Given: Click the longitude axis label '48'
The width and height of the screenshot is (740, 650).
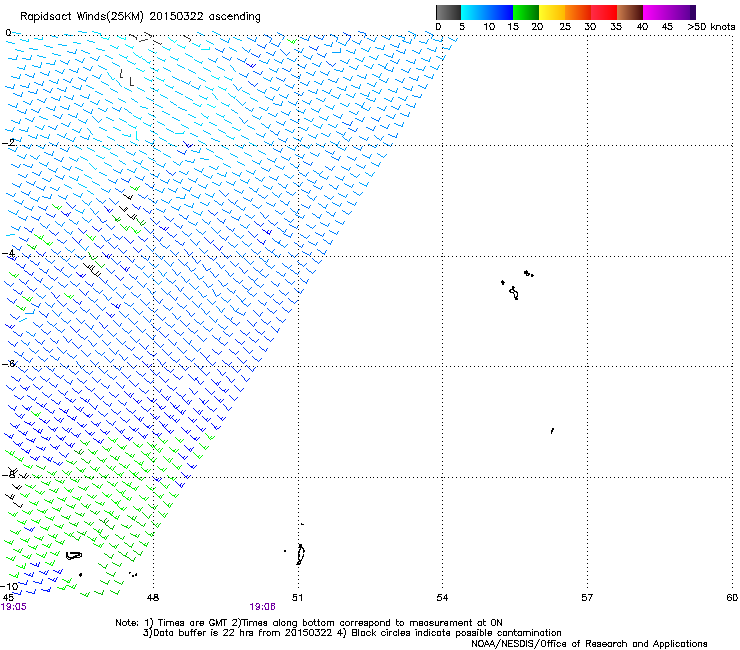Looking at the screenshot, I should click(153, 598).
